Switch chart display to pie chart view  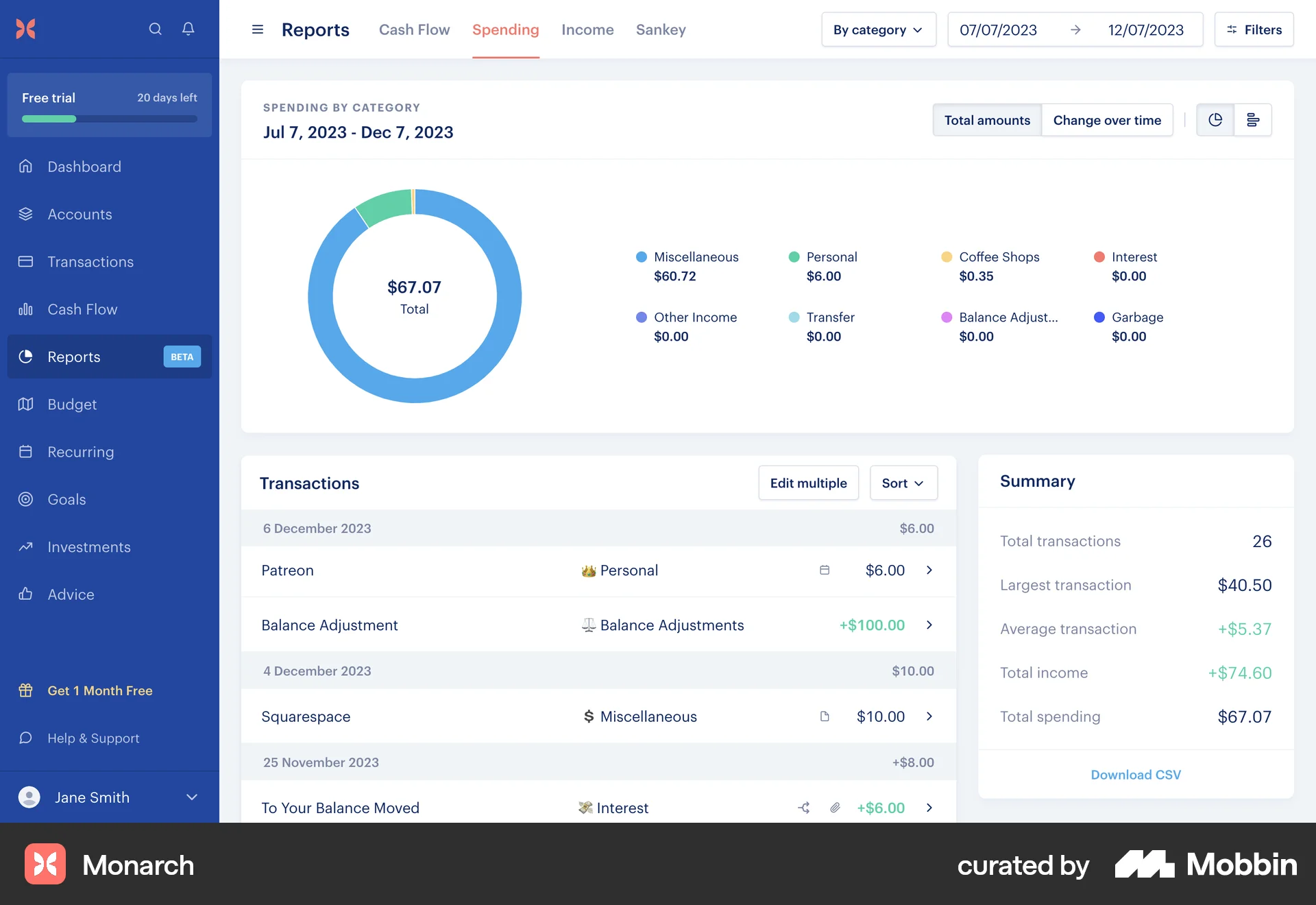click(x=1215, y=119)
